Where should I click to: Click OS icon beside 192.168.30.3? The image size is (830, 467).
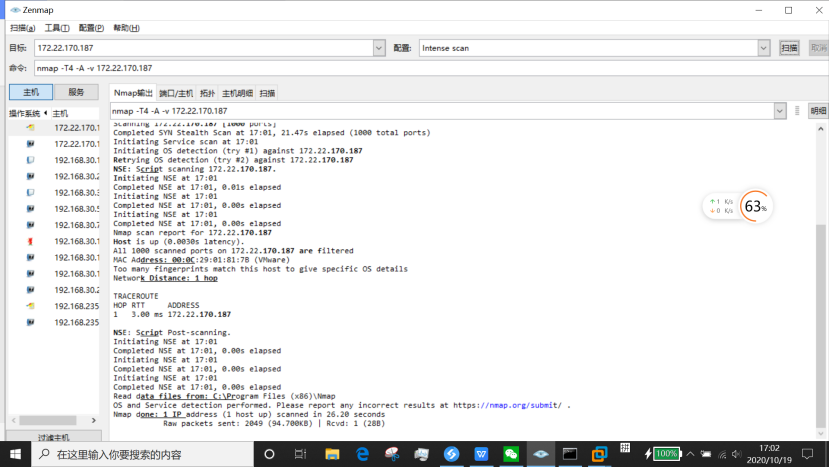coord(30,193)
